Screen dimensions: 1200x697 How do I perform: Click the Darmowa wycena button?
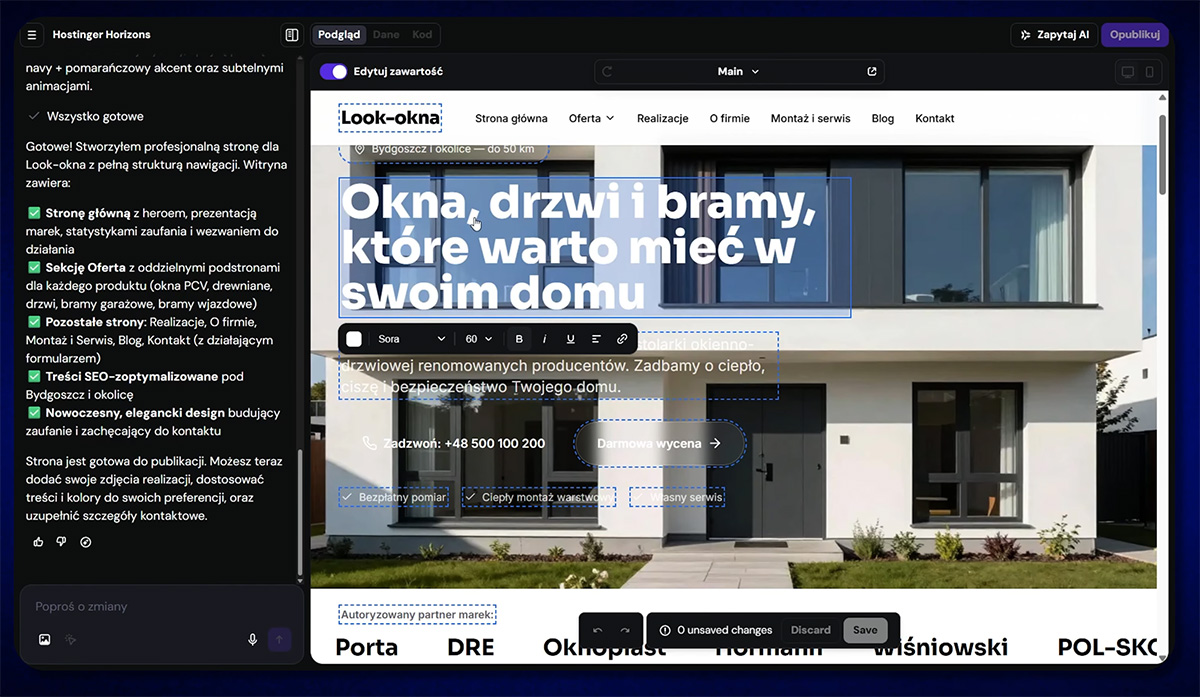click(x=660, y=443)
